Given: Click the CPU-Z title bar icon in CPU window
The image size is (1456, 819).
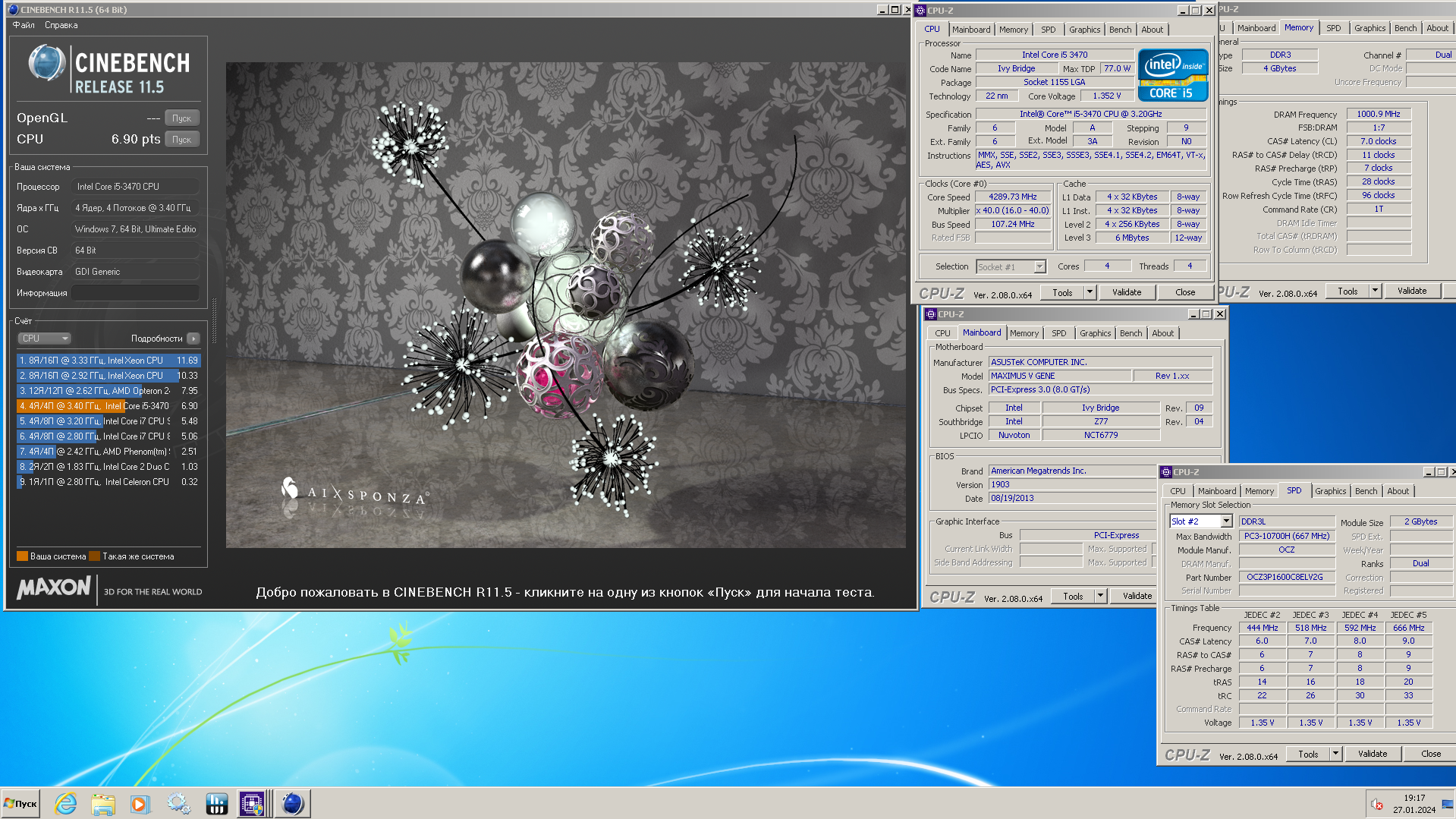Looking at the screenshot, I should 920,11.
